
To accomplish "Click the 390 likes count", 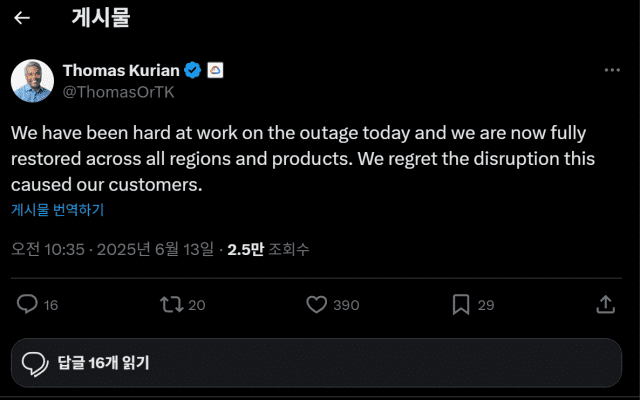I will (x=346, y=305).
